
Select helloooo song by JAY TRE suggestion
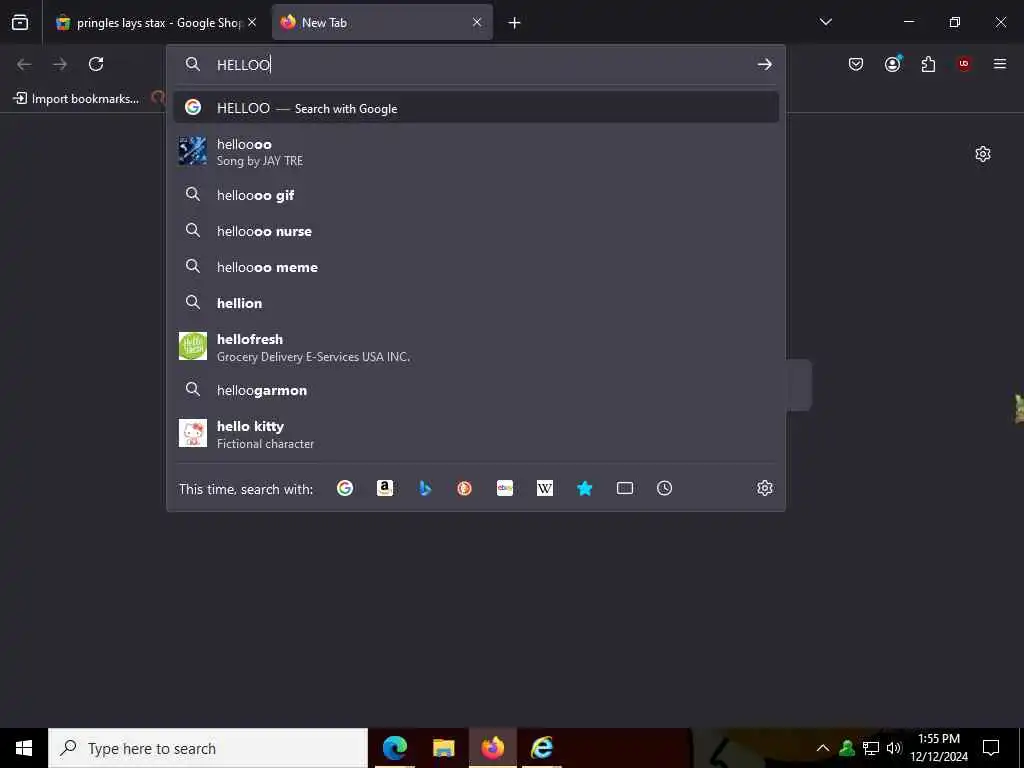[476, 152]
